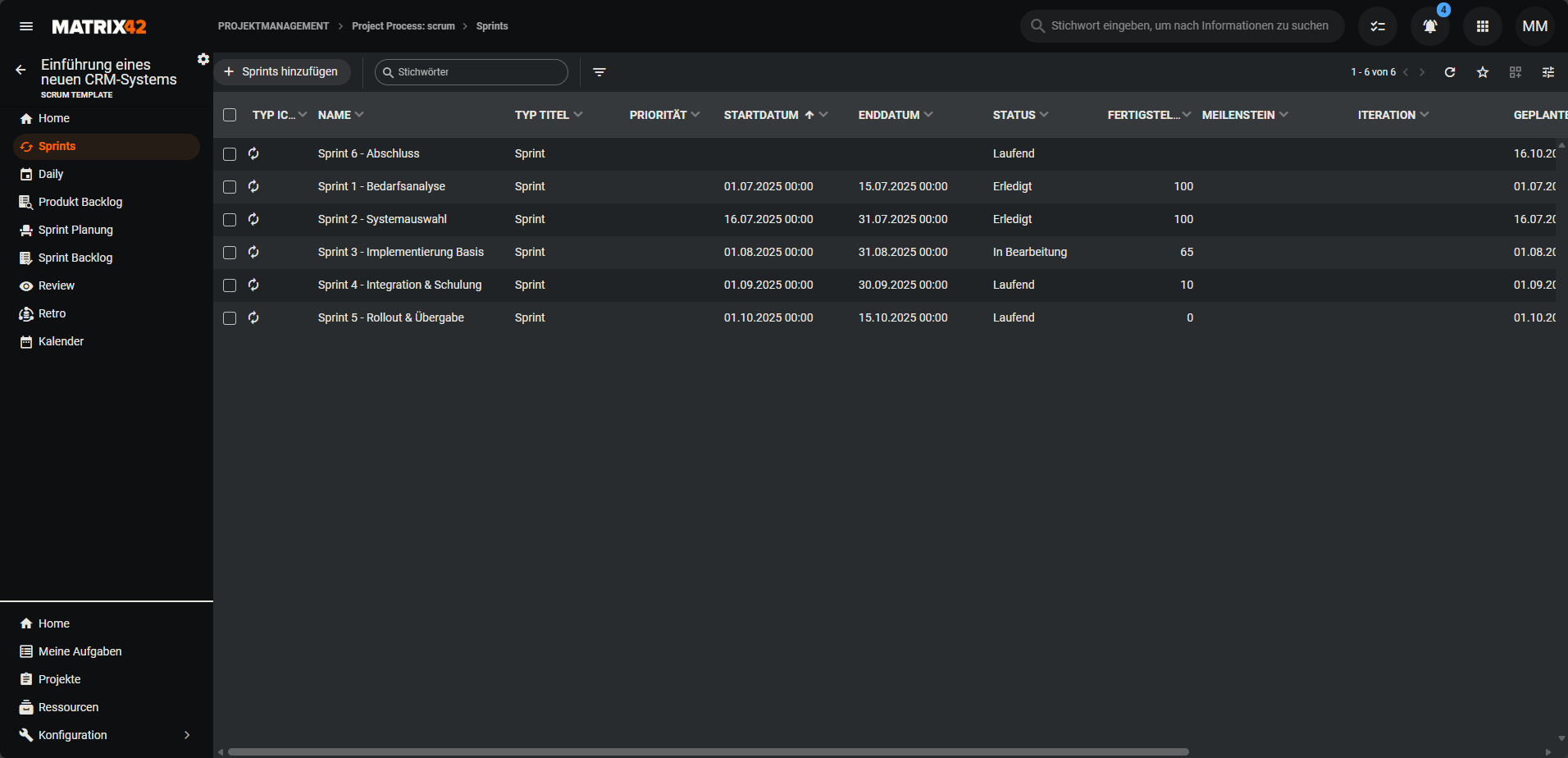Viewport: 1568px width, 758px height.
Task: Open the notifications bell icon
Action: pos(1429,26)
